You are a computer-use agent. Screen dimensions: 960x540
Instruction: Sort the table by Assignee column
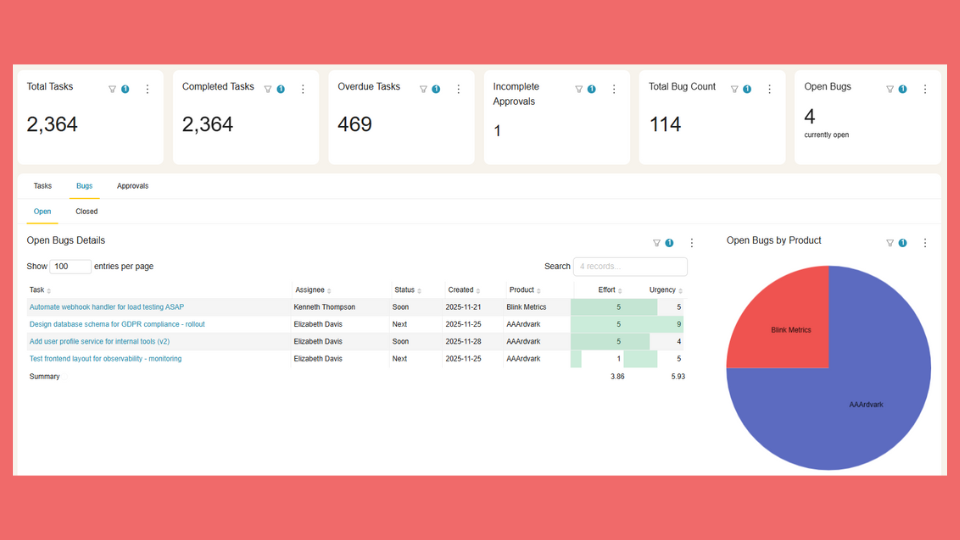312,290
